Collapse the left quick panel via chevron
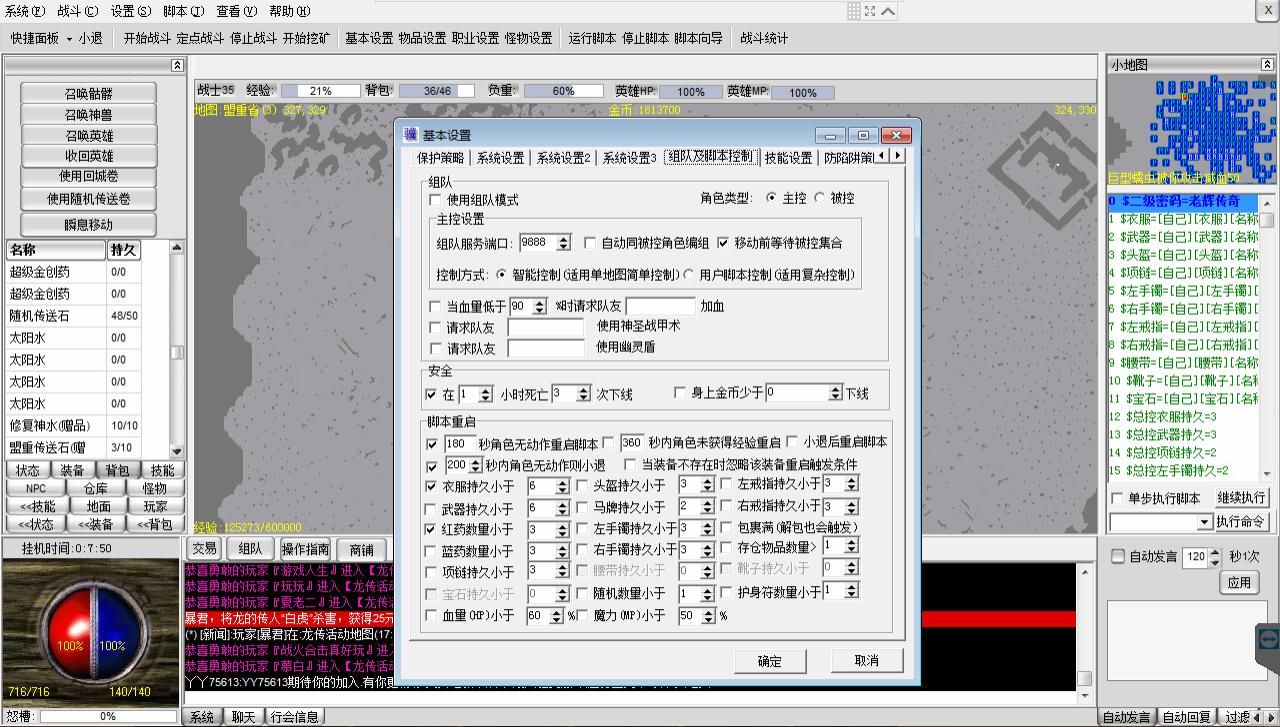The height and width of the screenshot is (727, 1280). click(x=177, y=65)
